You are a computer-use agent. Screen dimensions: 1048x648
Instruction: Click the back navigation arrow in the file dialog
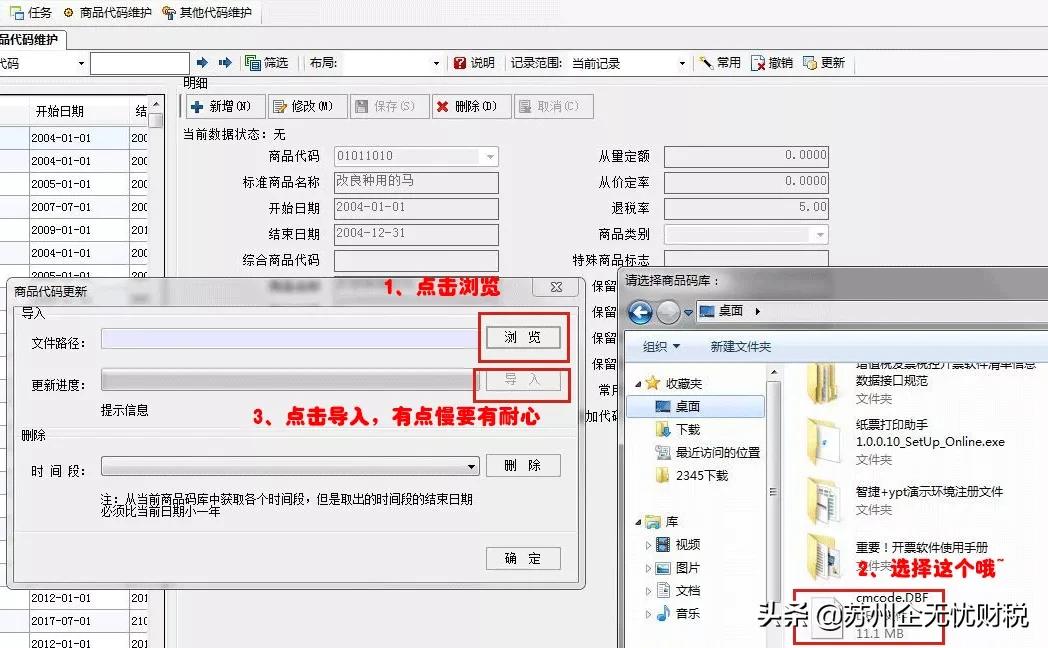click(x=640, y=312)
